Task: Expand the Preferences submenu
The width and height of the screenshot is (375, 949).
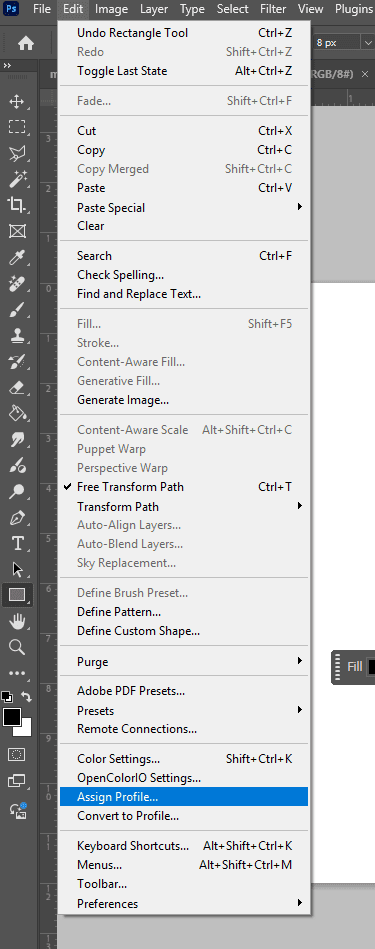Action: [184, 904]
